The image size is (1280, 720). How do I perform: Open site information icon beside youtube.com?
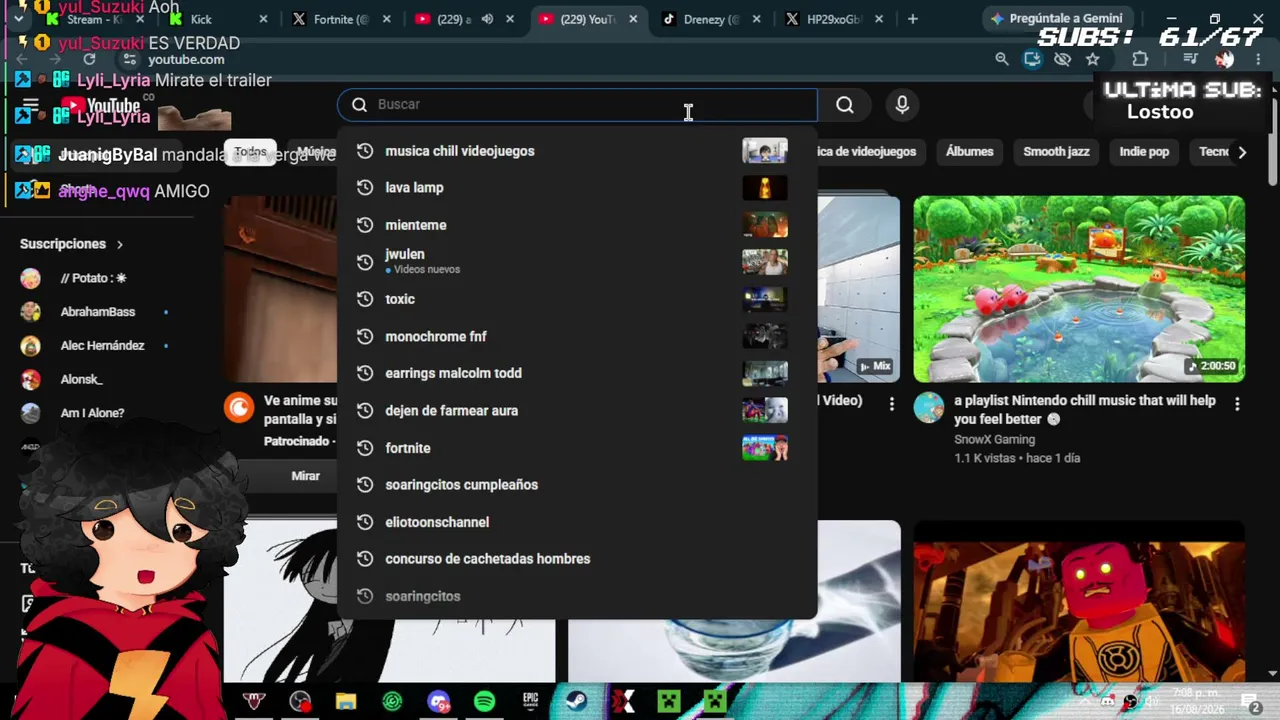click(130, 60)
